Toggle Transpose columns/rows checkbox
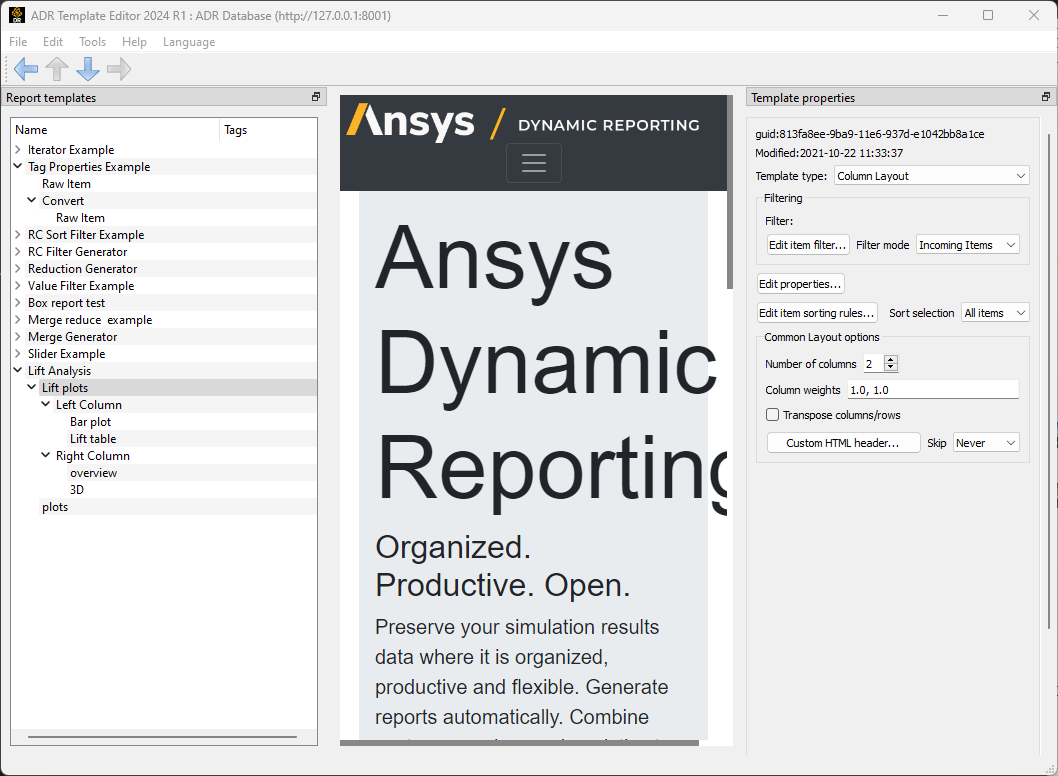The width and height of the screenshot is (1058, 776). (773, 414)
